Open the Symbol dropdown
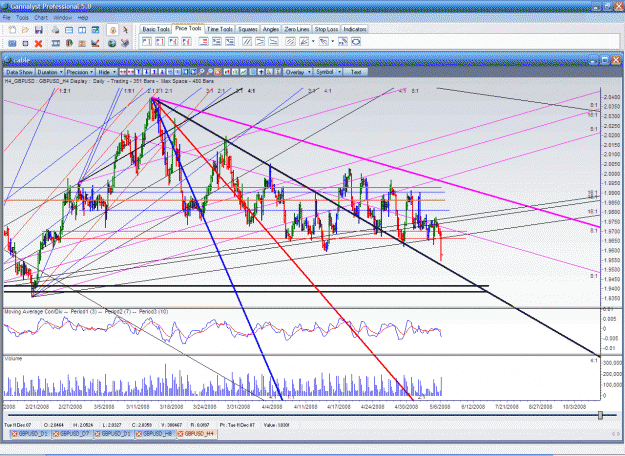 (x=328, y=72)
